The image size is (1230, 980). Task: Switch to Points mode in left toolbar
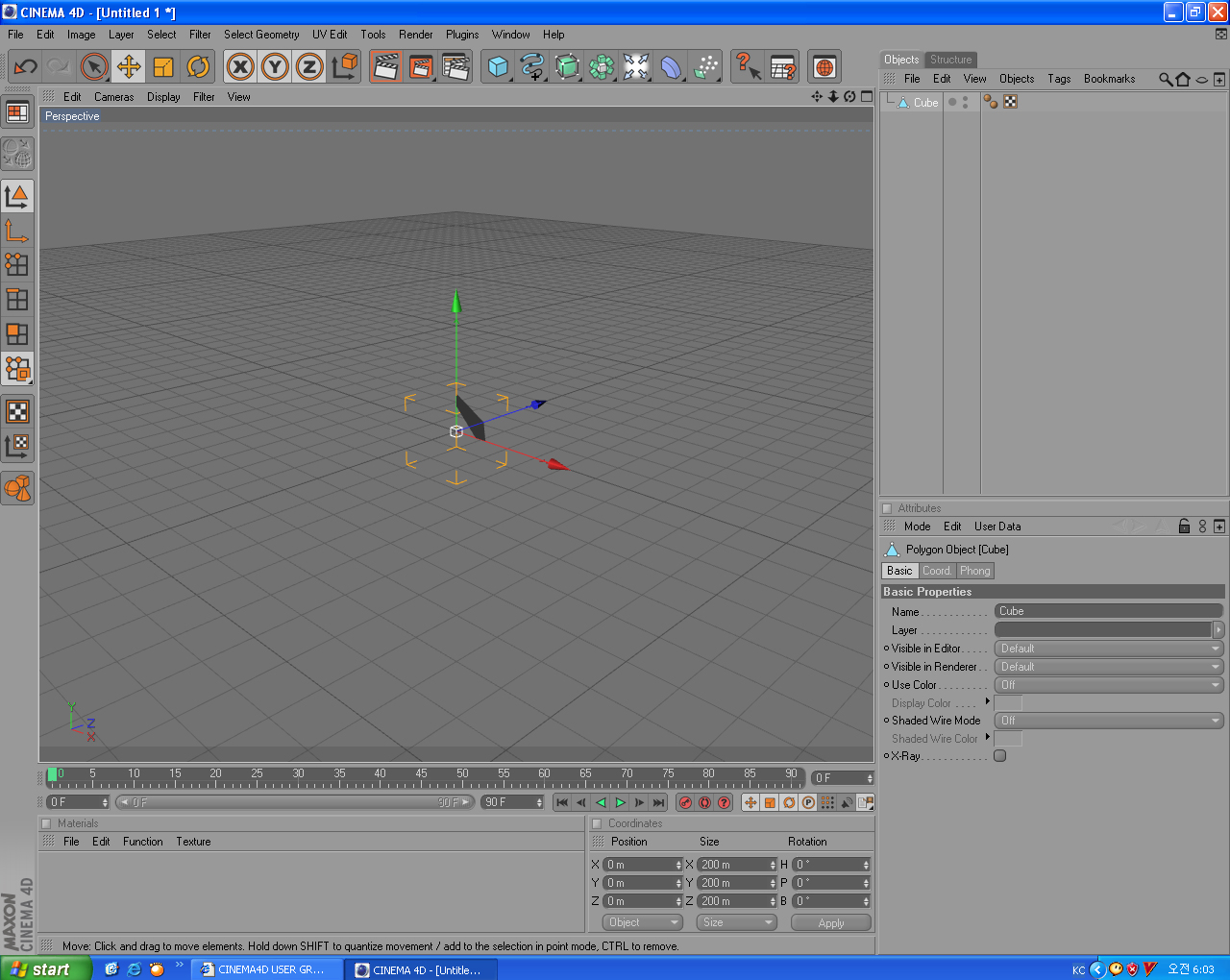point(17,265)
